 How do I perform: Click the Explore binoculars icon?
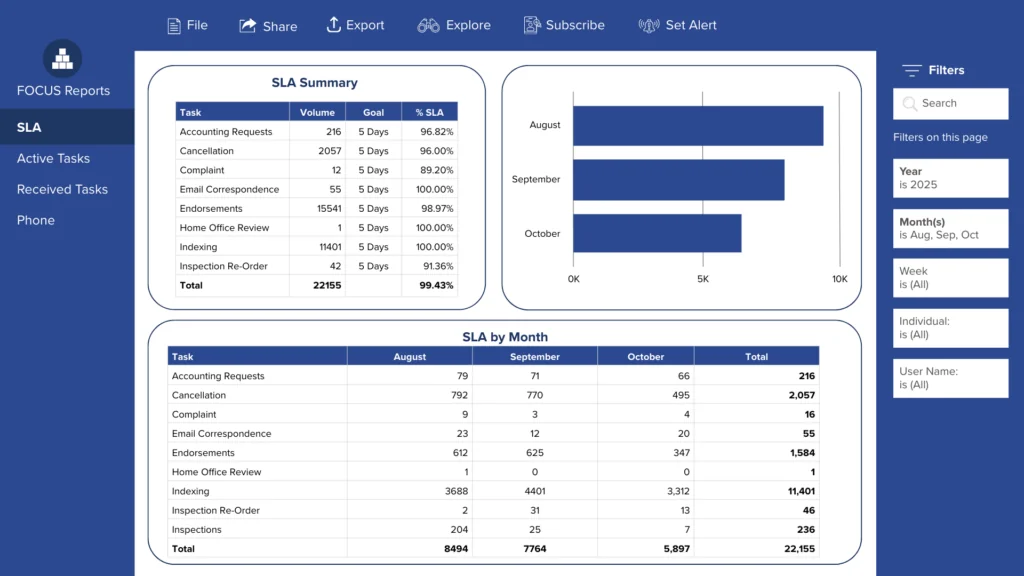[429, 25]
